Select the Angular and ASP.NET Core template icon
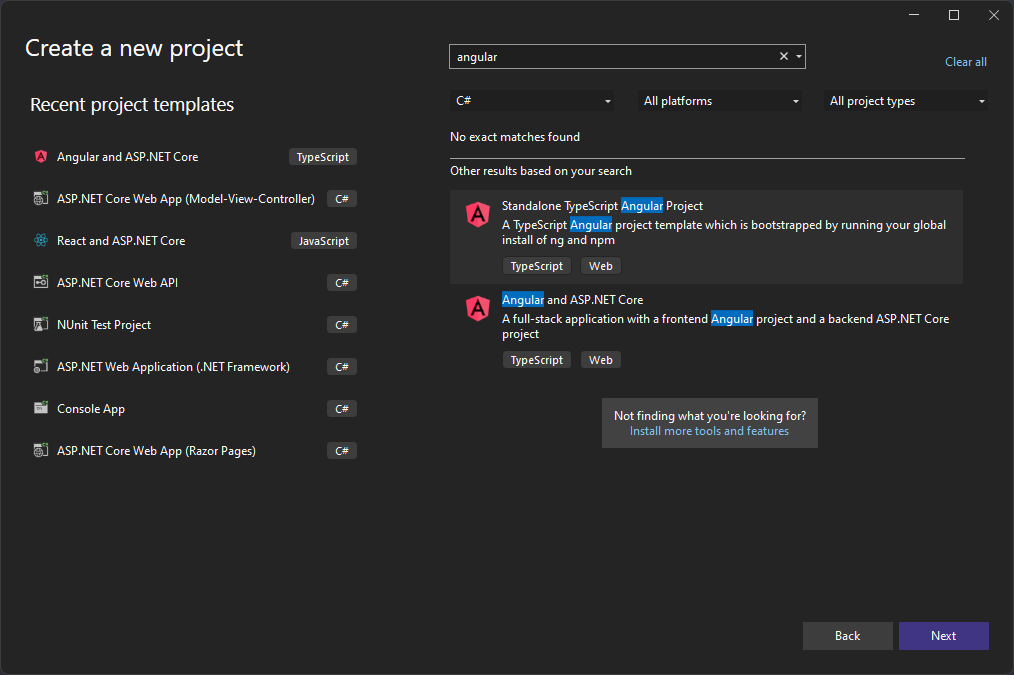The image size is (1014, 675). [x=40, y=156]
